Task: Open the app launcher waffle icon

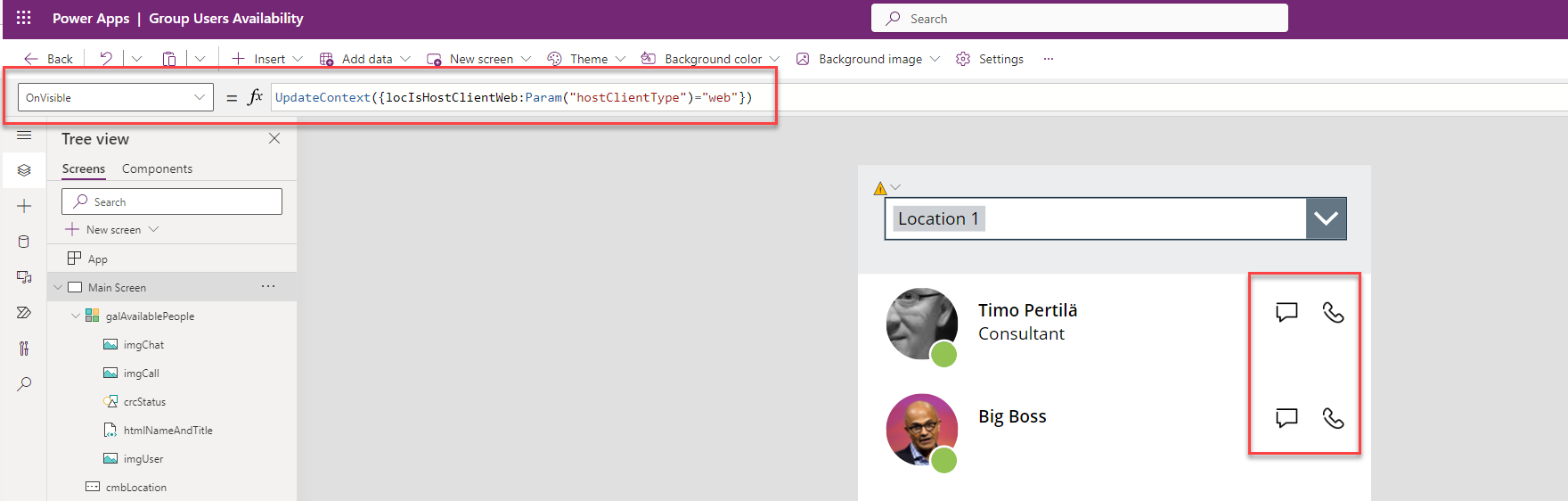Action: pyautogui.click(x=24, y=18)
